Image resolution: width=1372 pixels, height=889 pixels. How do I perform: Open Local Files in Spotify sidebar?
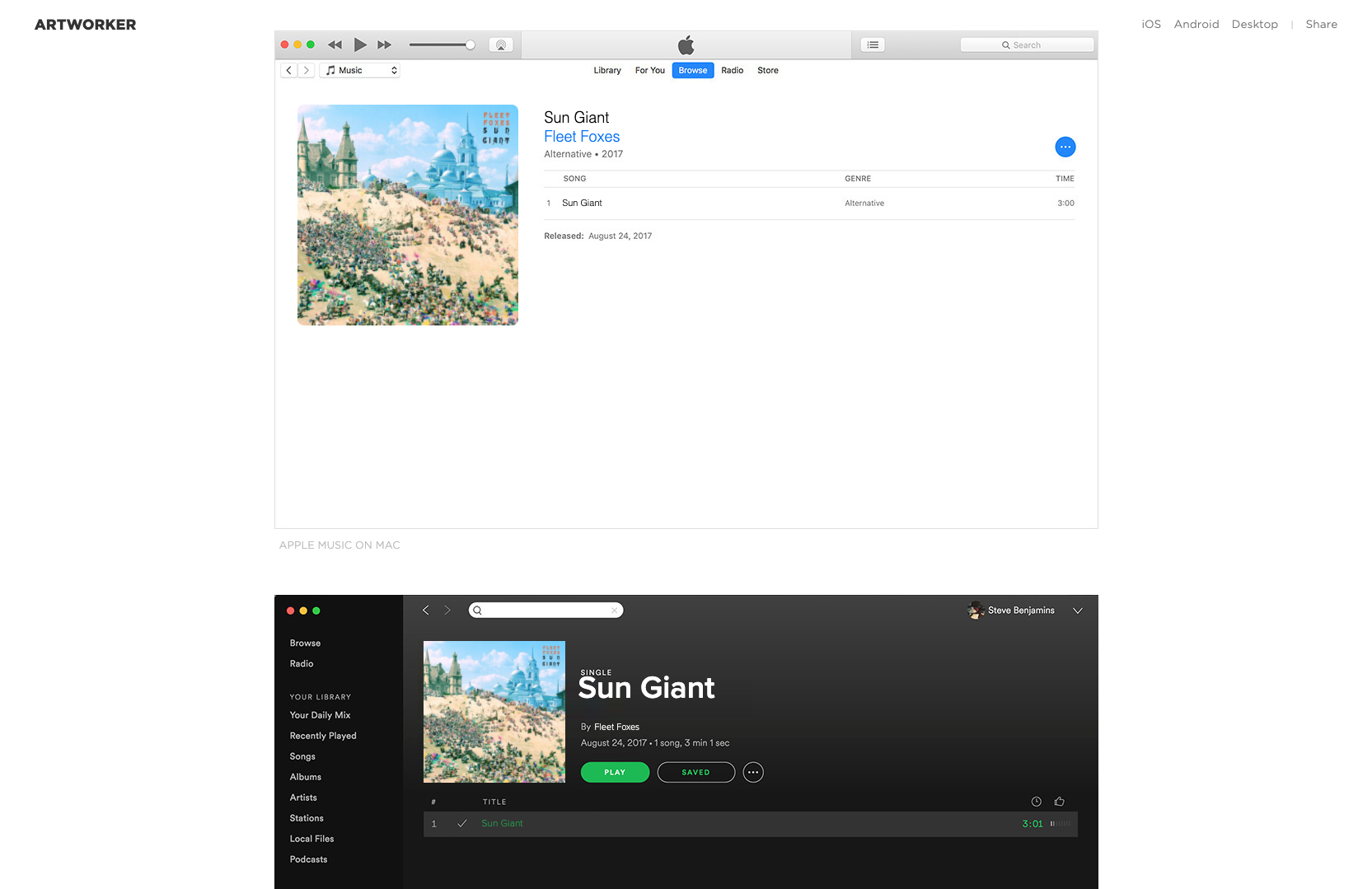(x=311, y=840)
